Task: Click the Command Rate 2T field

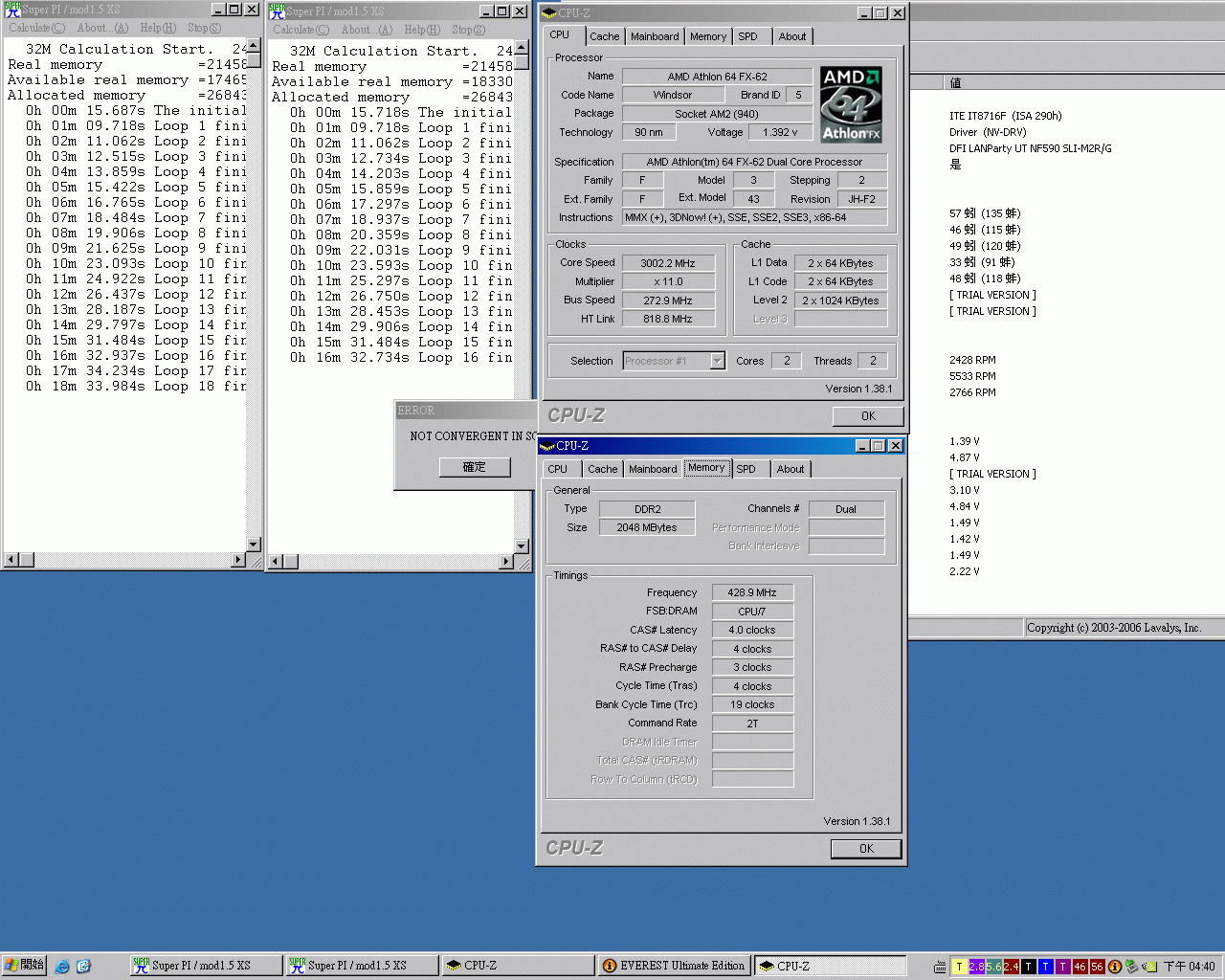Action: [752, 724]
